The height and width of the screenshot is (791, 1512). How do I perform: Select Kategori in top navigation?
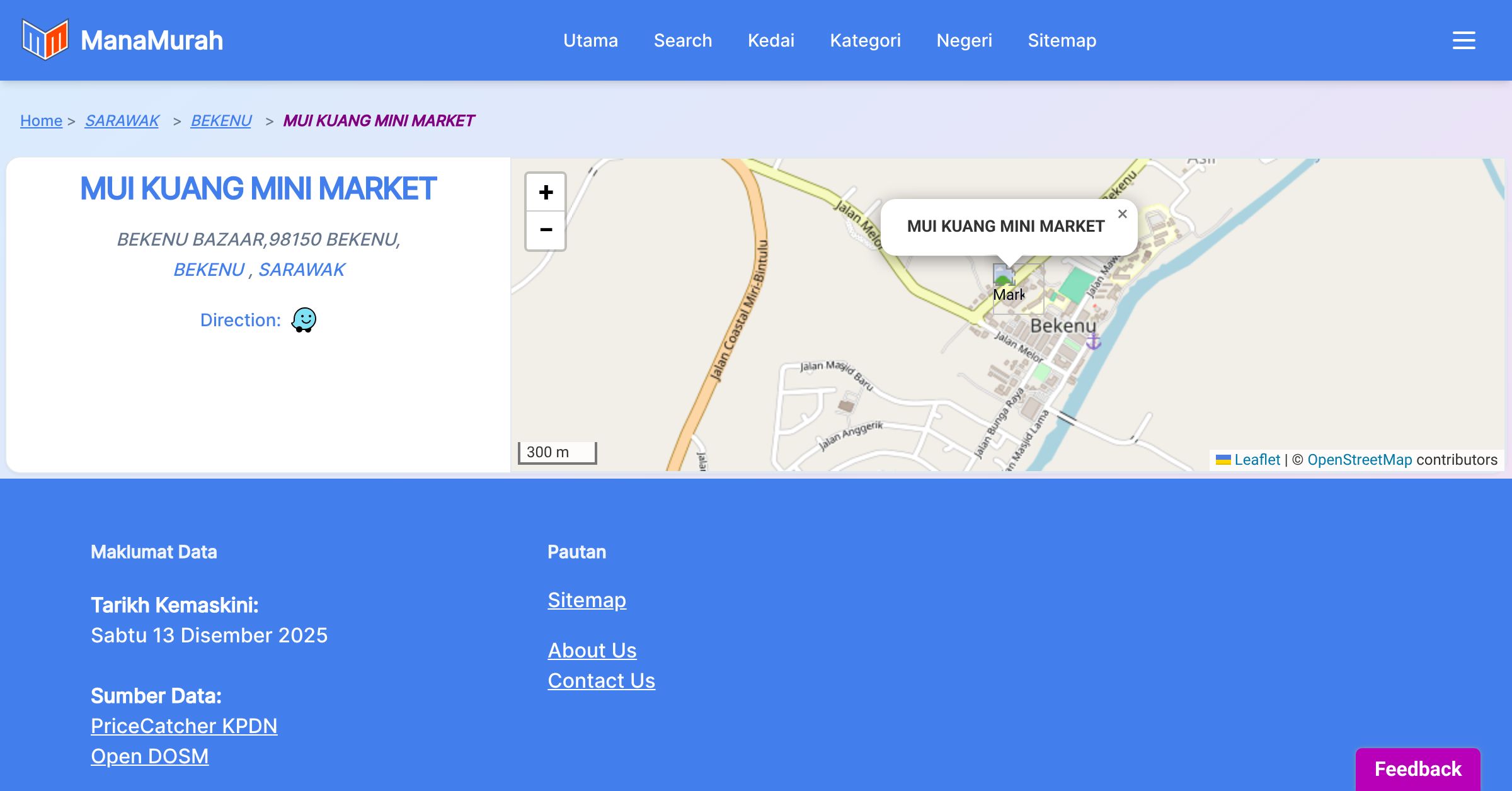865,40
